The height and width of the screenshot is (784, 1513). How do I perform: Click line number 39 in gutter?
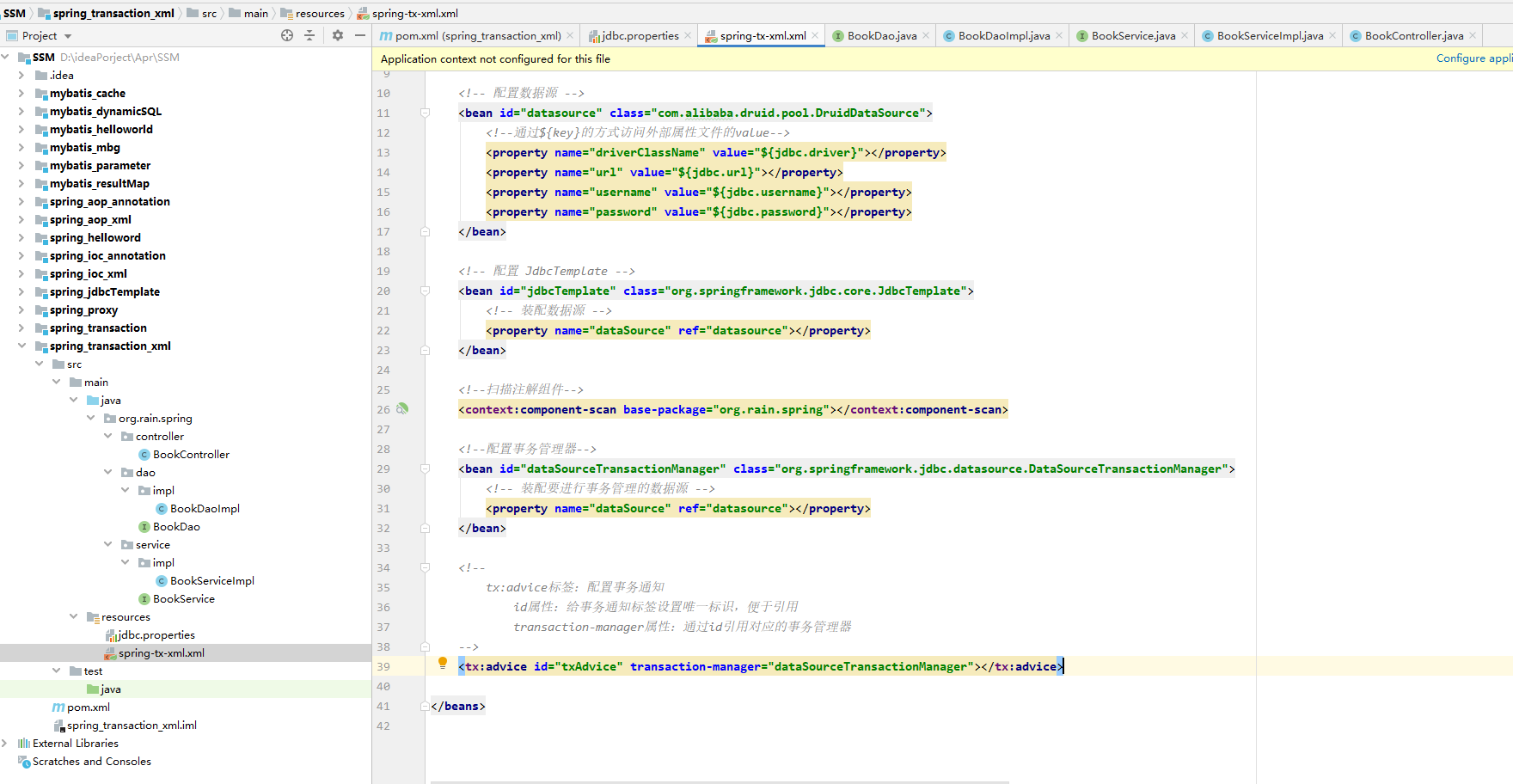pyautogui.click(x=383, y=666)
